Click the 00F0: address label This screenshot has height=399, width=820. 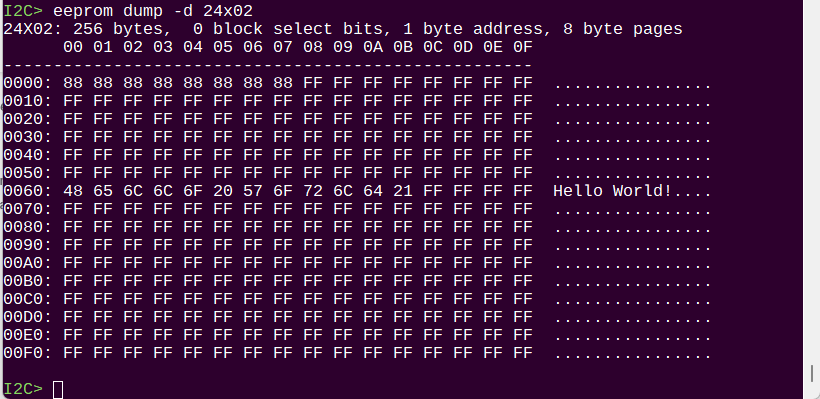pos(28,354)
